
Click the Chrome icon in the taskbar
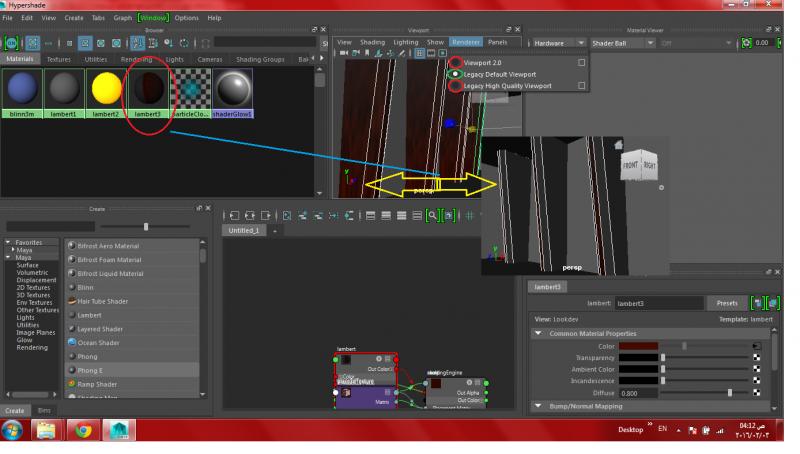pyautogui.click(x=83, y=430)
